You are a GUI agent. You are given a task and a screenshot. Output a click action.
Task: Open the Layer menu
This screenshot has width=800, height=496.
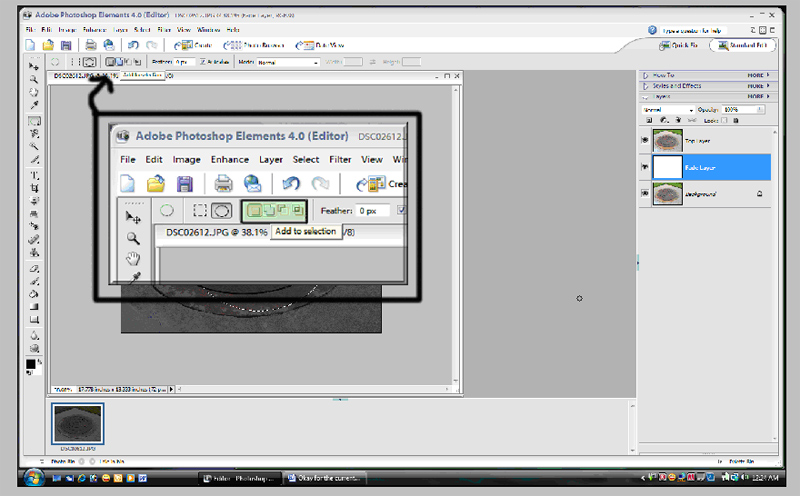pyautogui.click(x=120, y=30)
